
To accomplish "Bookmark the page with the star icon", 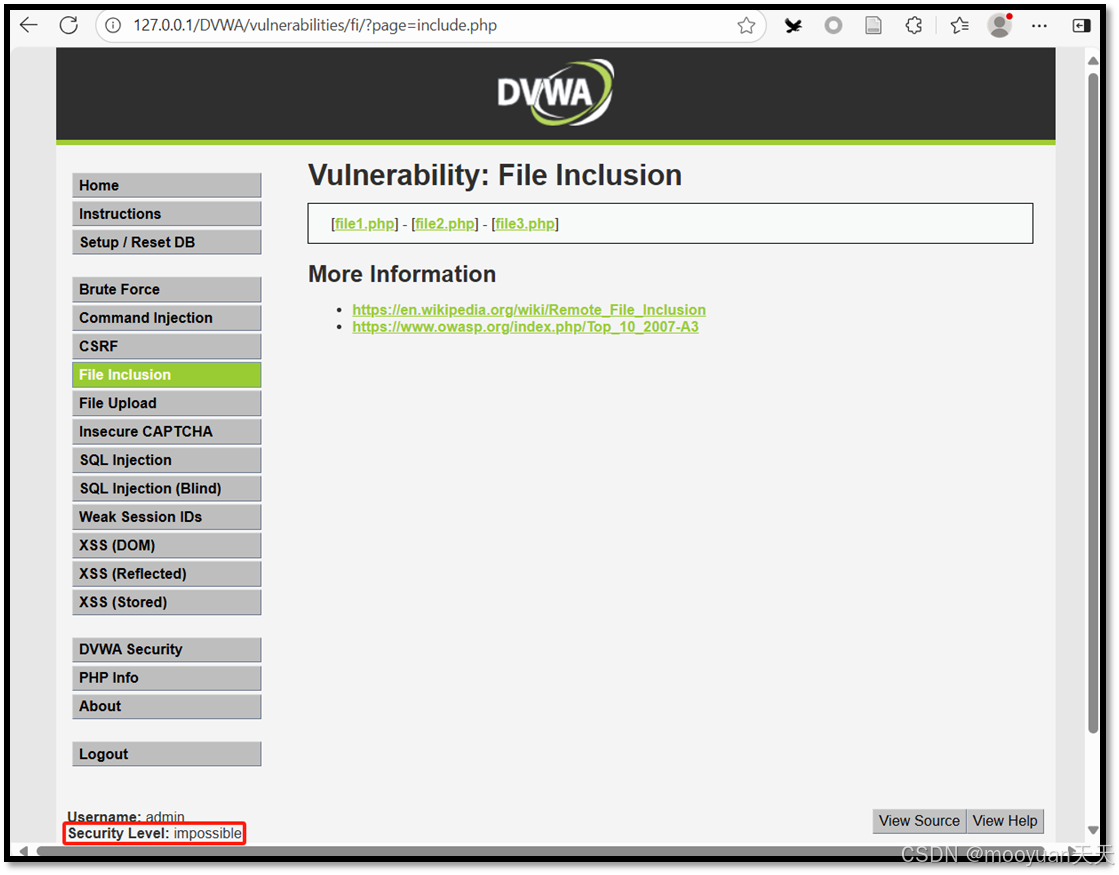I will 746,26.
